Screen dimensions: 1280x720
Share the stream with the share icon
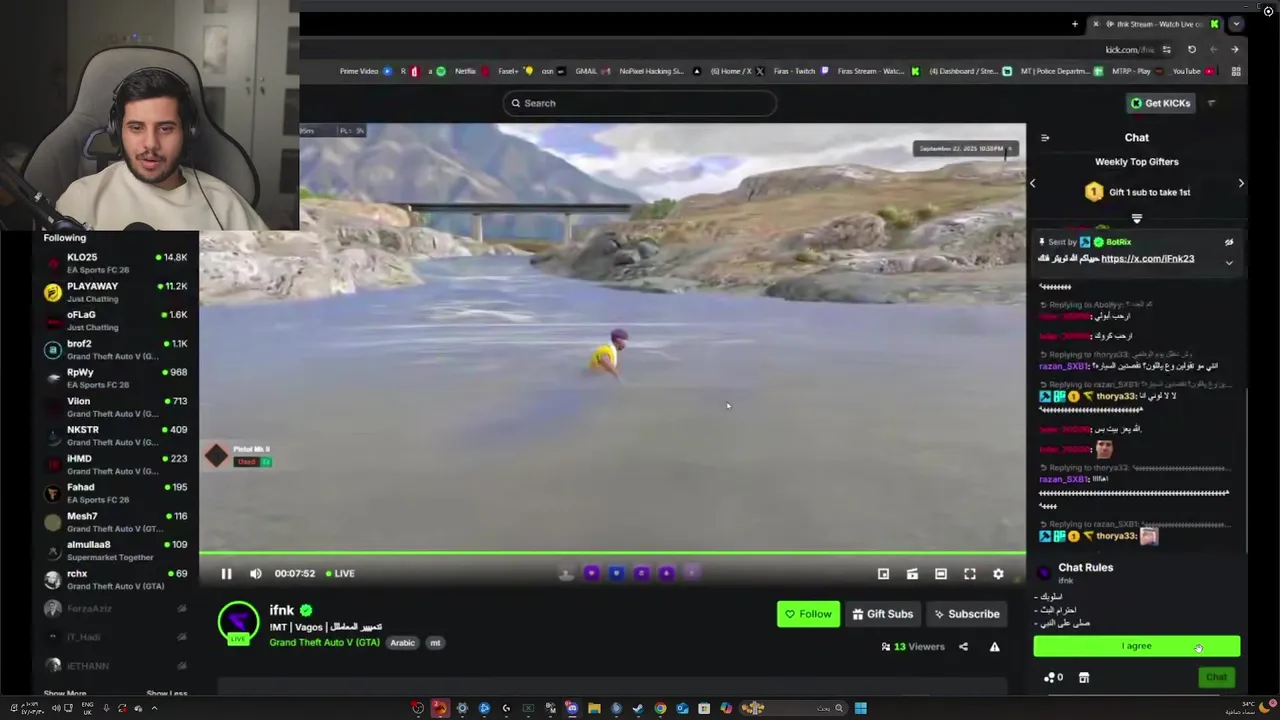click(963, 647)
